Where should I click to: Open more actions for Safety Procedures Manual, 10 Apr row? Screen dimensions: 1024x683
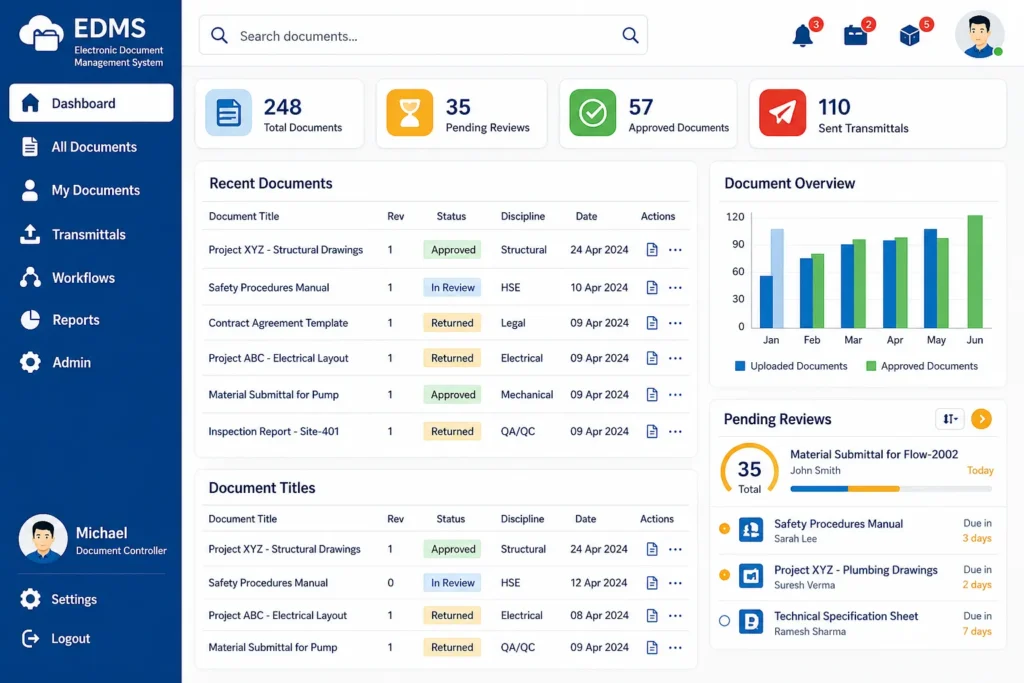[x=675, y=287]
